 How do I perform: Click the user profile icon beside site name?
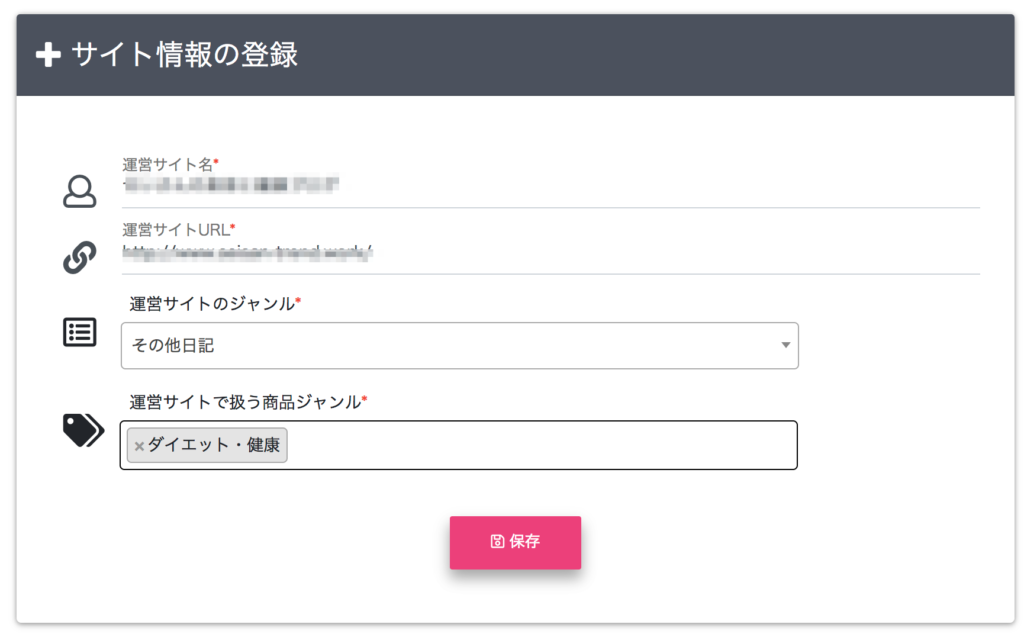click(80, 191)
